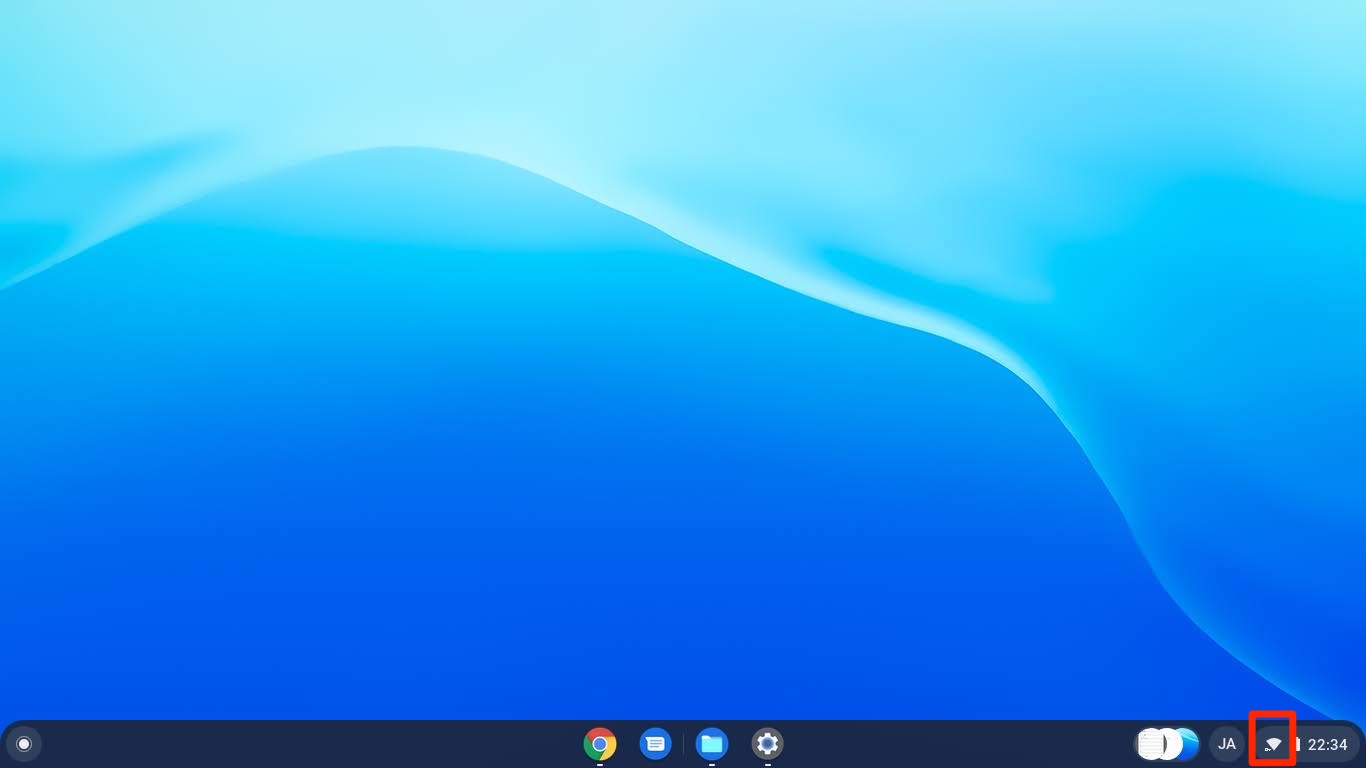Screen dimensions: 1366x768
Task: Open the launcher circle button
Action: tap(24, 744)
